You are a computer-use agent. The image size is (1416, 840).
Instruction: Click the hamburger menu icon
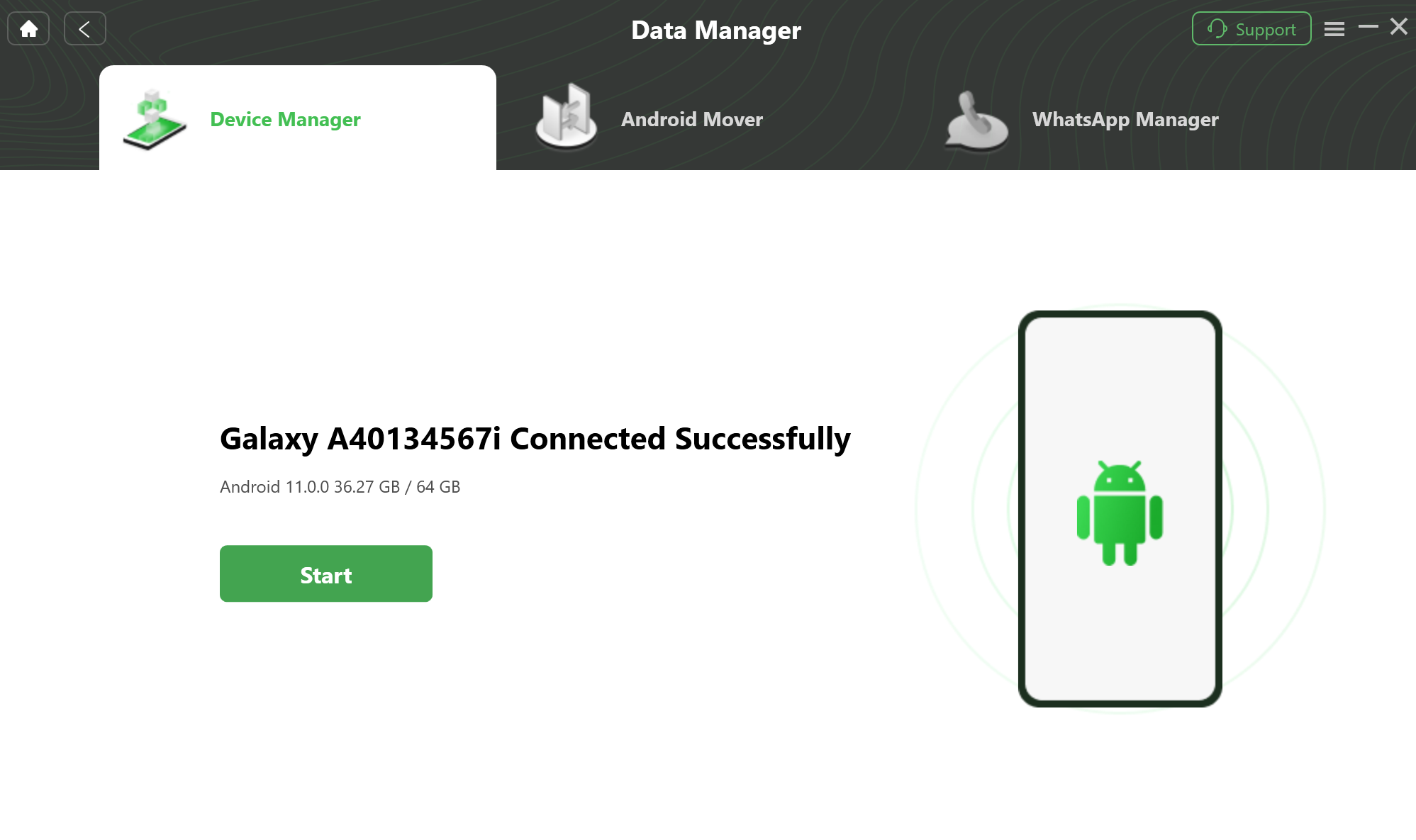[1334, 27]
